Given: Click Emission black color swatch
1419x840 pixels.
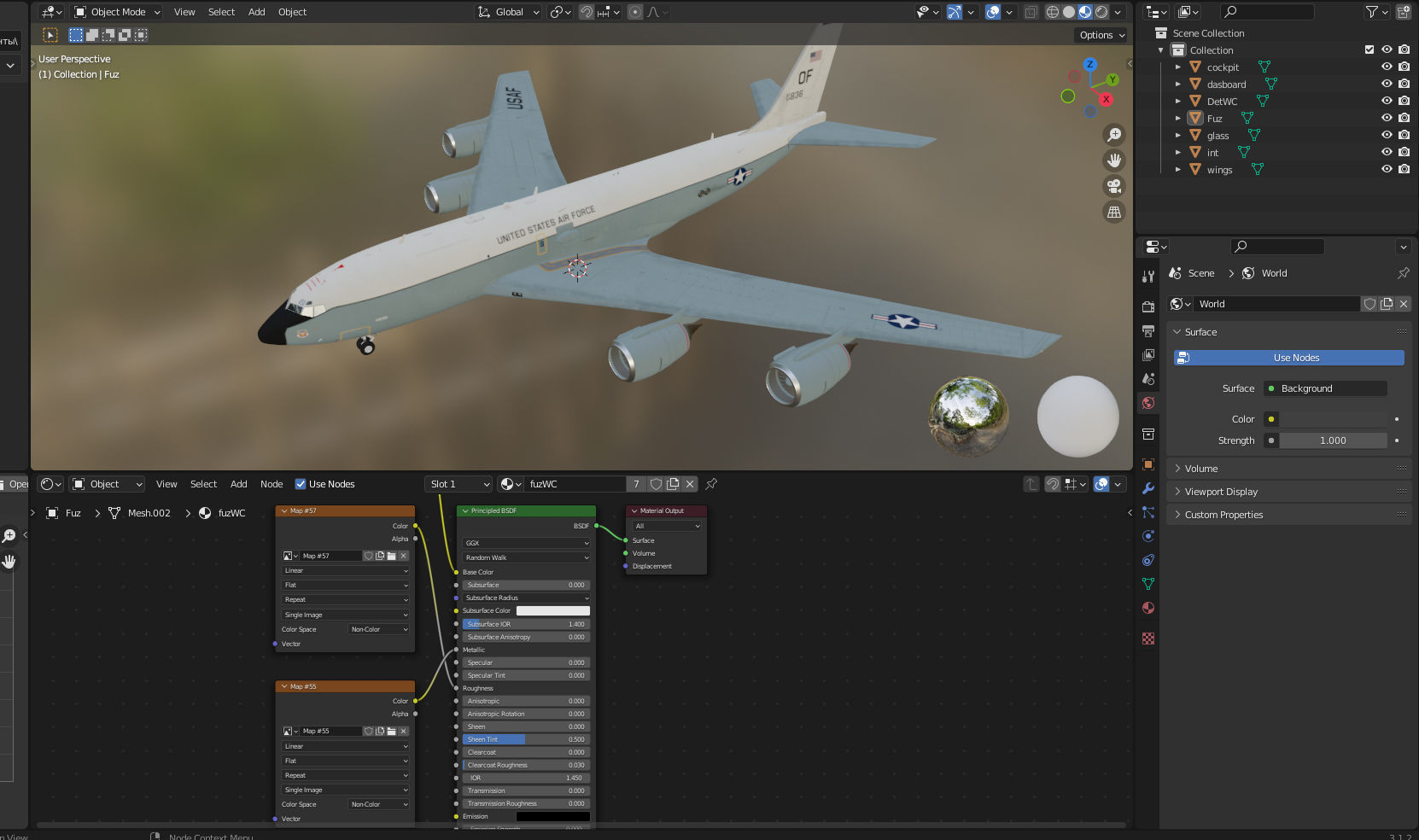Looking at the screenshot, I should [553, 816].
